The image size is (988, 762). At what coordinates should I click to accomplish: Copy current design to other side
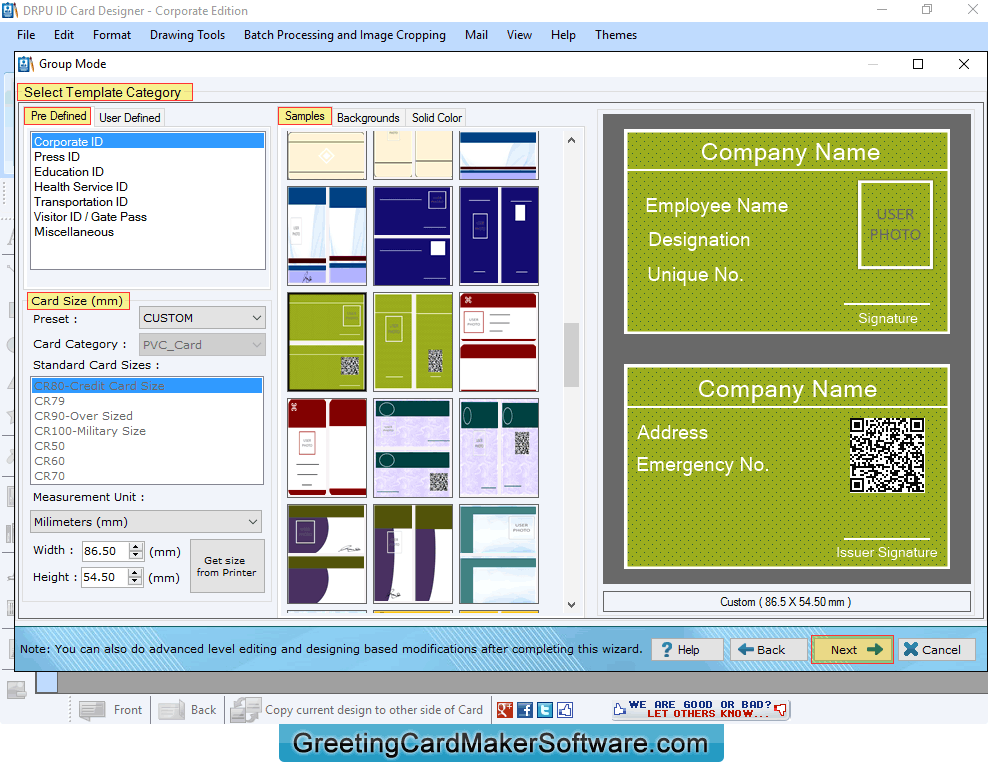point(357,710)
